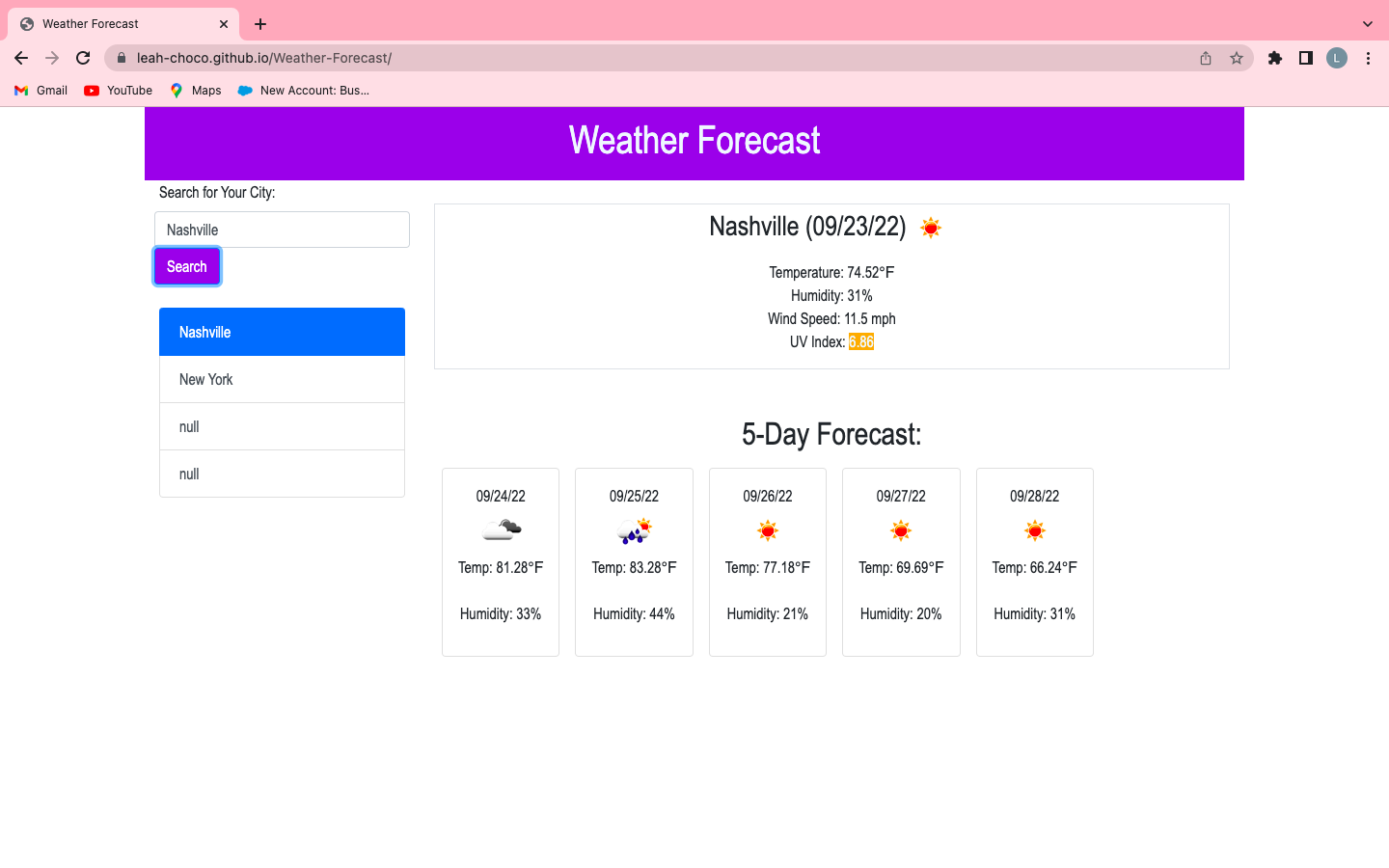Click the sun icon on the 09/28/22 card

(x=1034, y=529)
